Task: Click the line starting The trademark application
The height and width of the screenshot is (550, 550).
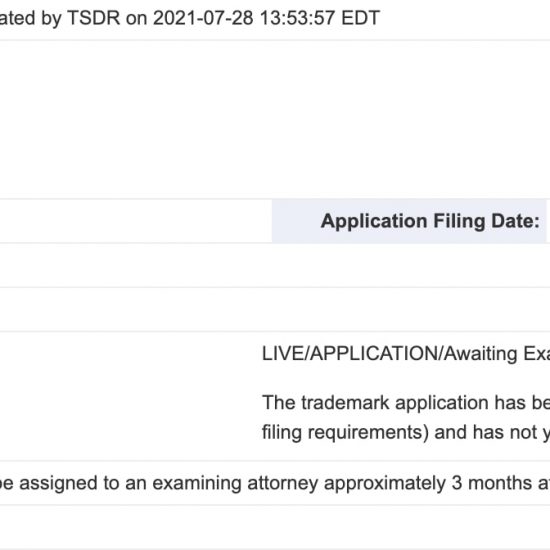Action: 406,402
